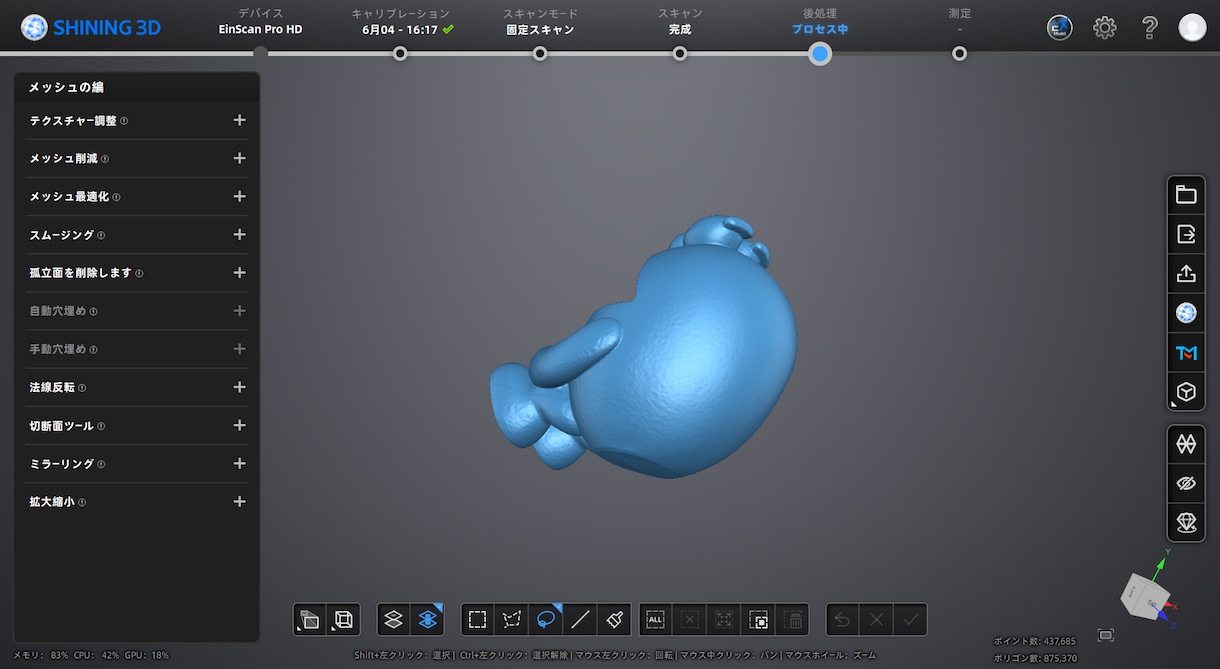The image size is (1220, 669).
Task: Click the cancel X icon in bottom toolbar
Action: [x=877, y=620]
